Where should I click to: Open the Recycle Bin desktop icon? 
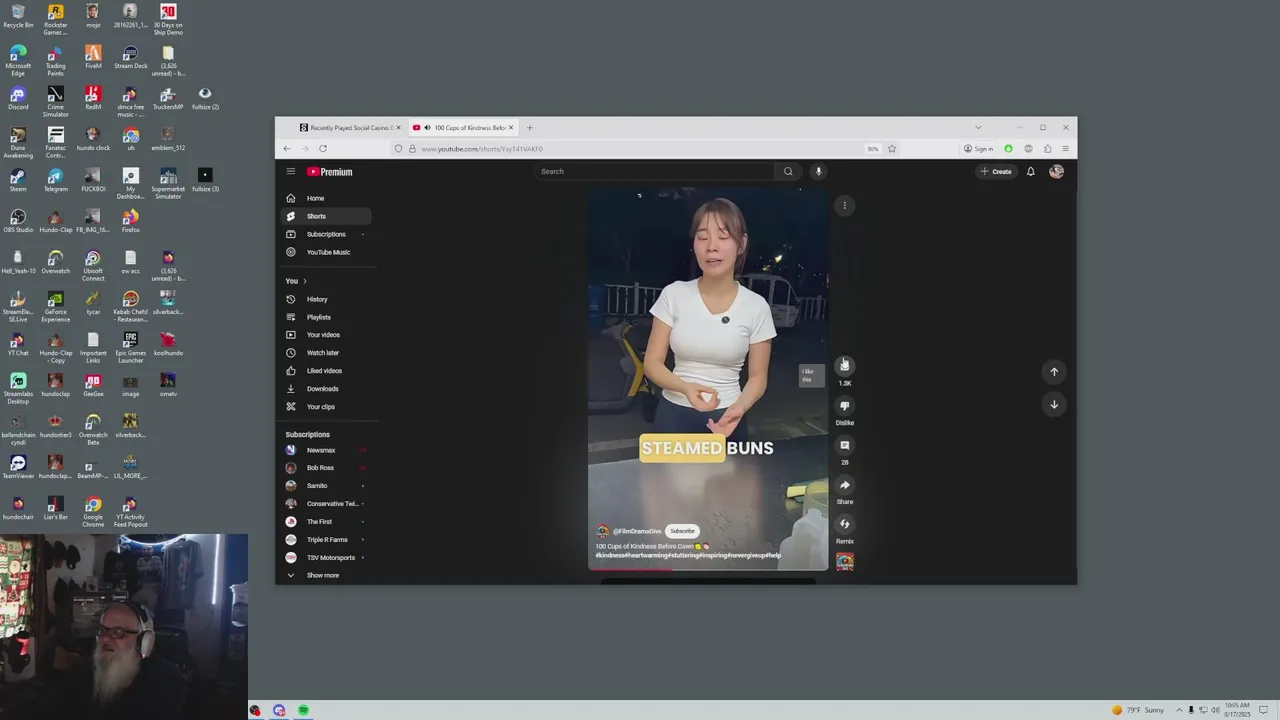click(18, 16)
